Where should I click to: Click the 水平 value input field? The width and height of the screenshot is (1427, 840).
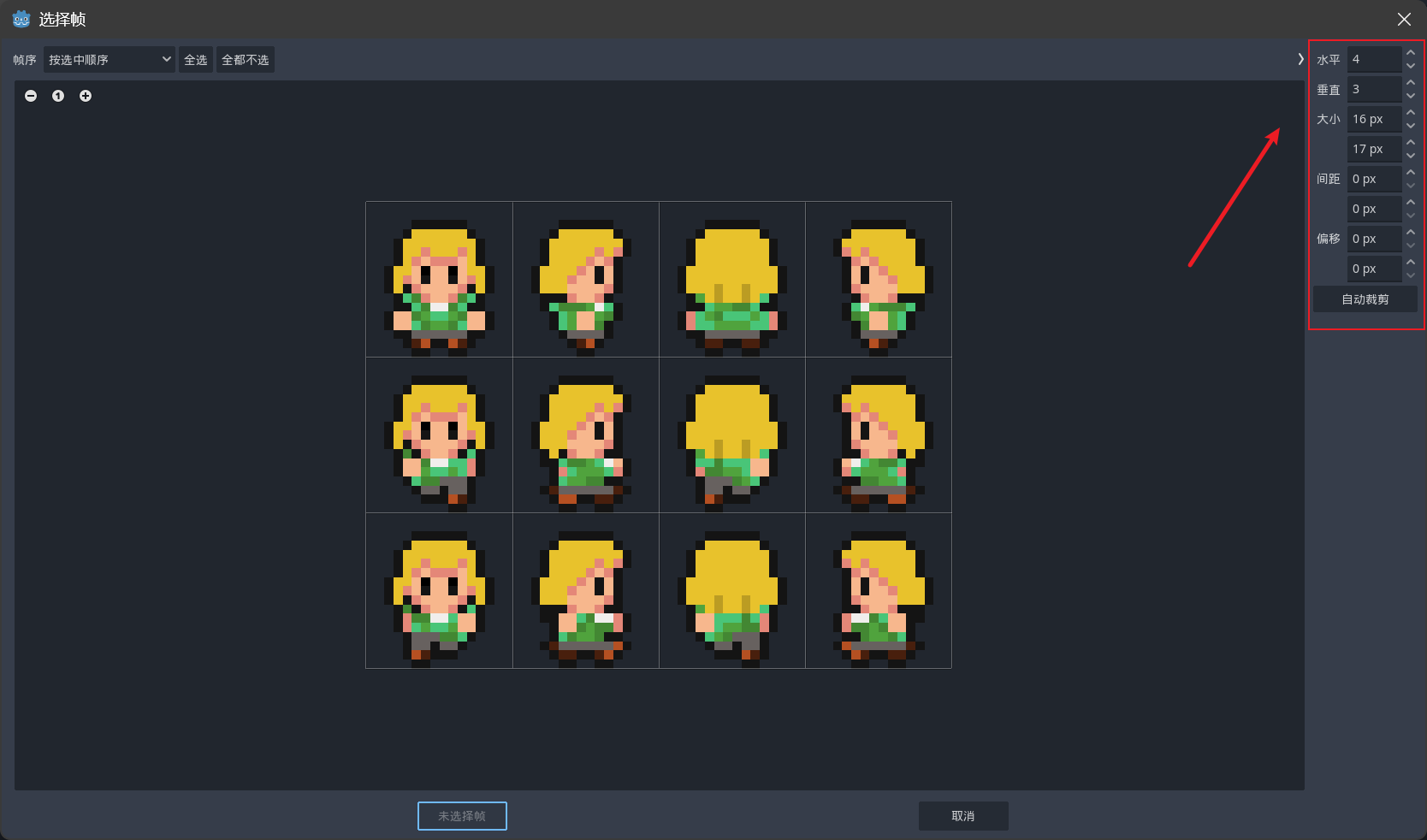(x=1373, y=59)
